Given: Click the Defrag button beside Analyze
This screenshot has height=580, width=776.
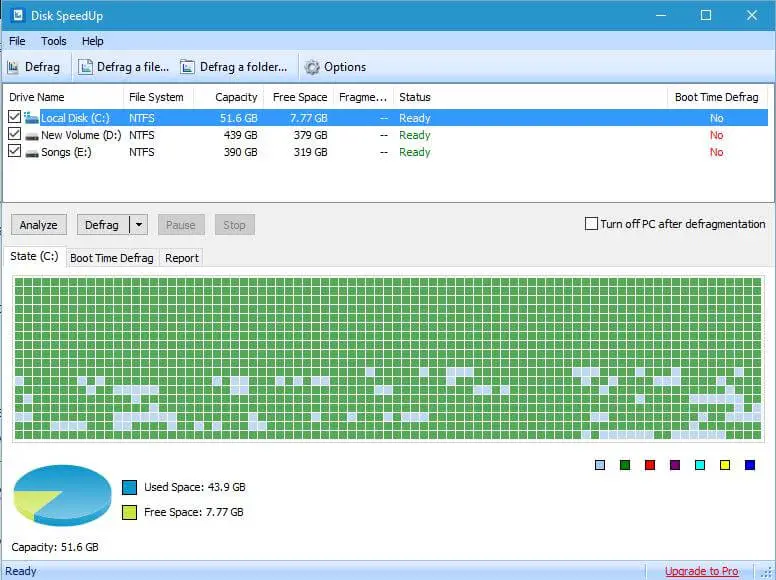Looking at the screenshot, I should pos(102,225).
